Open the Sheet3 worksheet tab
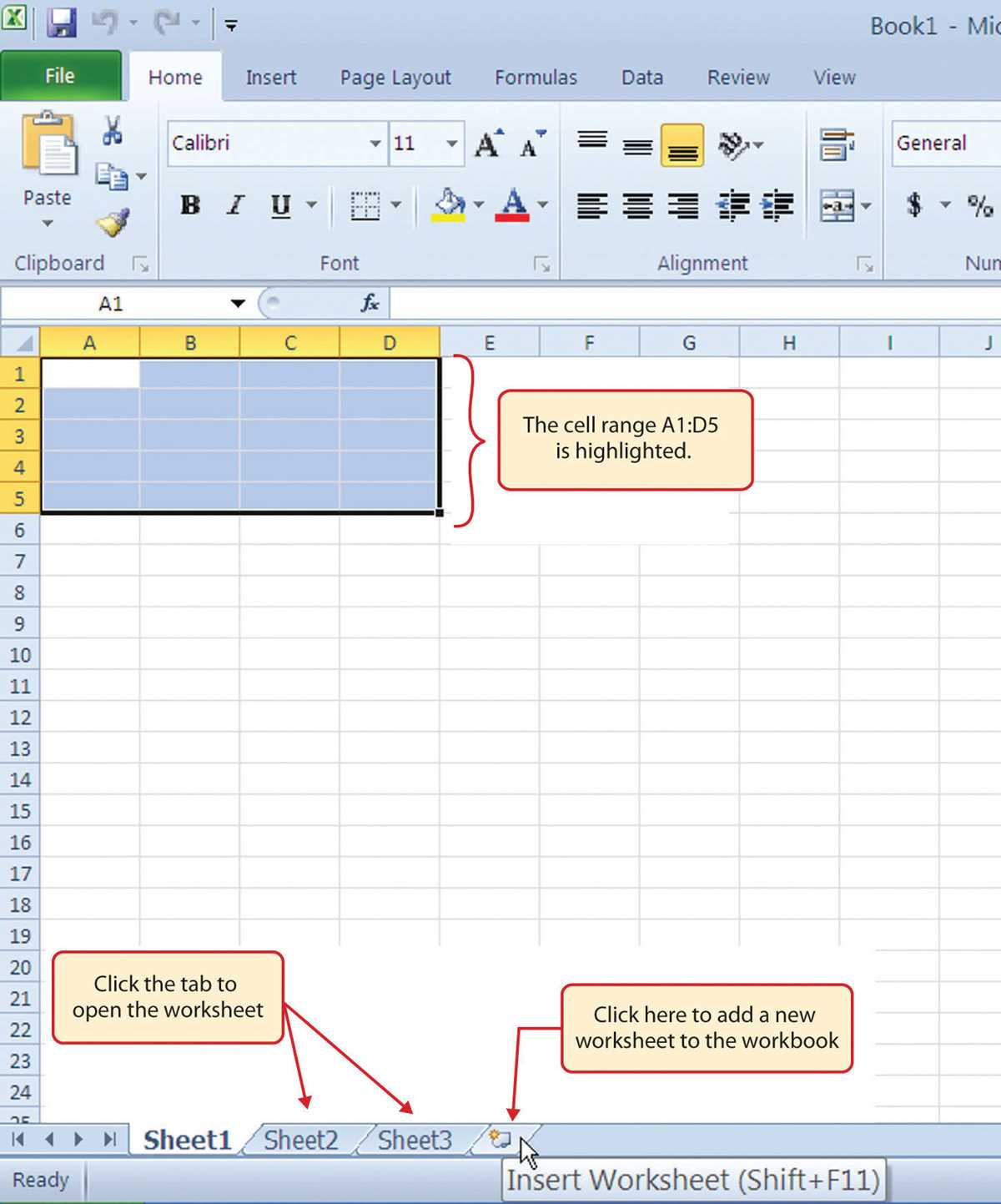 coord(415,1140)
